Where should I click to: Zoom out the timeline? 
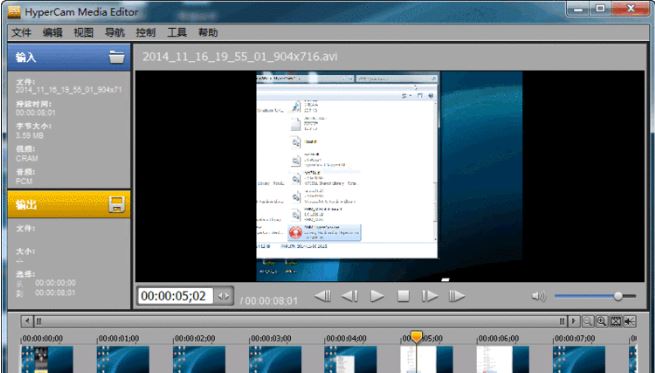point(588,321)
